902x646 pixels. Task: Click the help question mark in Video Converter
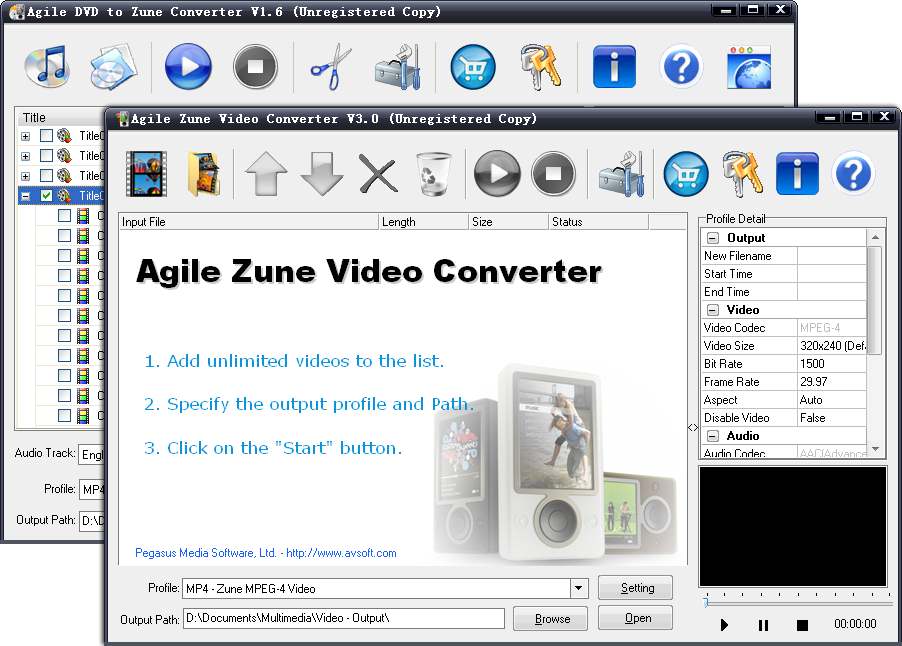tap(853, 173)
